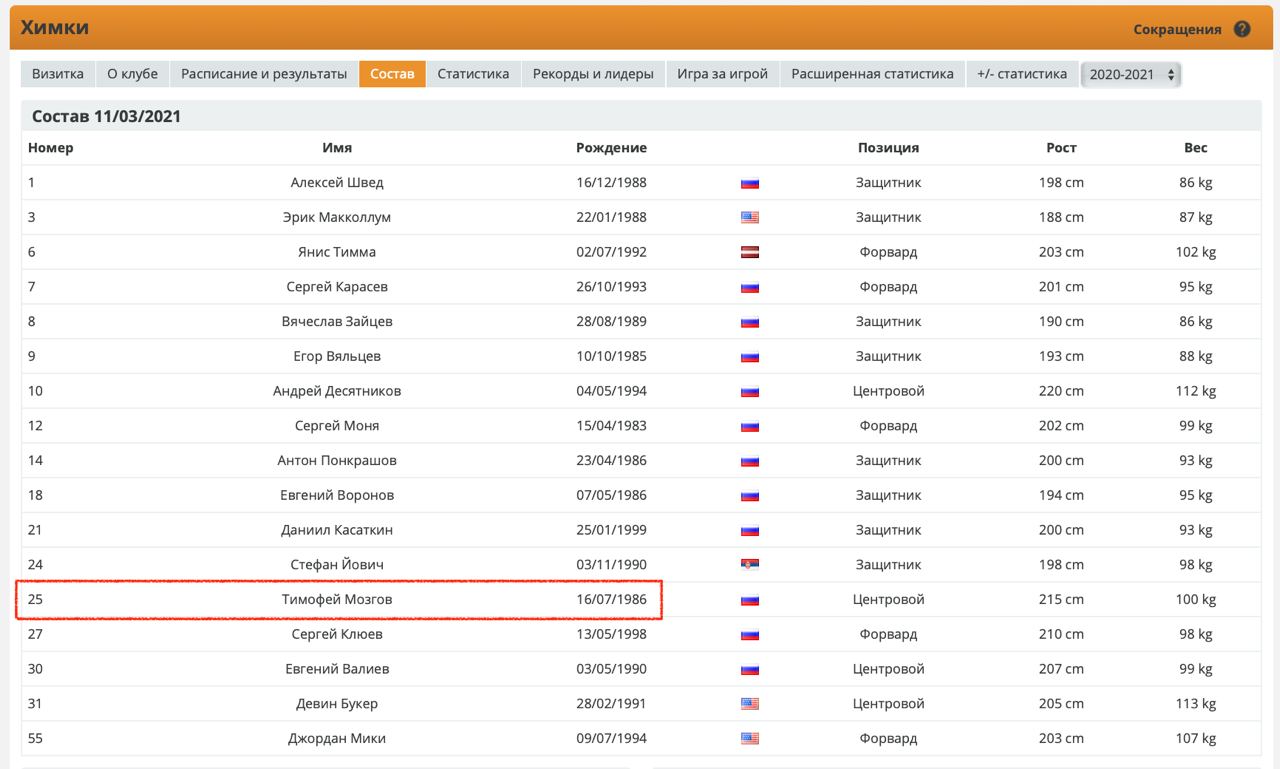Screen dimensions: 1280x769
Task: Click the US flag in Эрик Макколлум row
Action: coord(750,218)
